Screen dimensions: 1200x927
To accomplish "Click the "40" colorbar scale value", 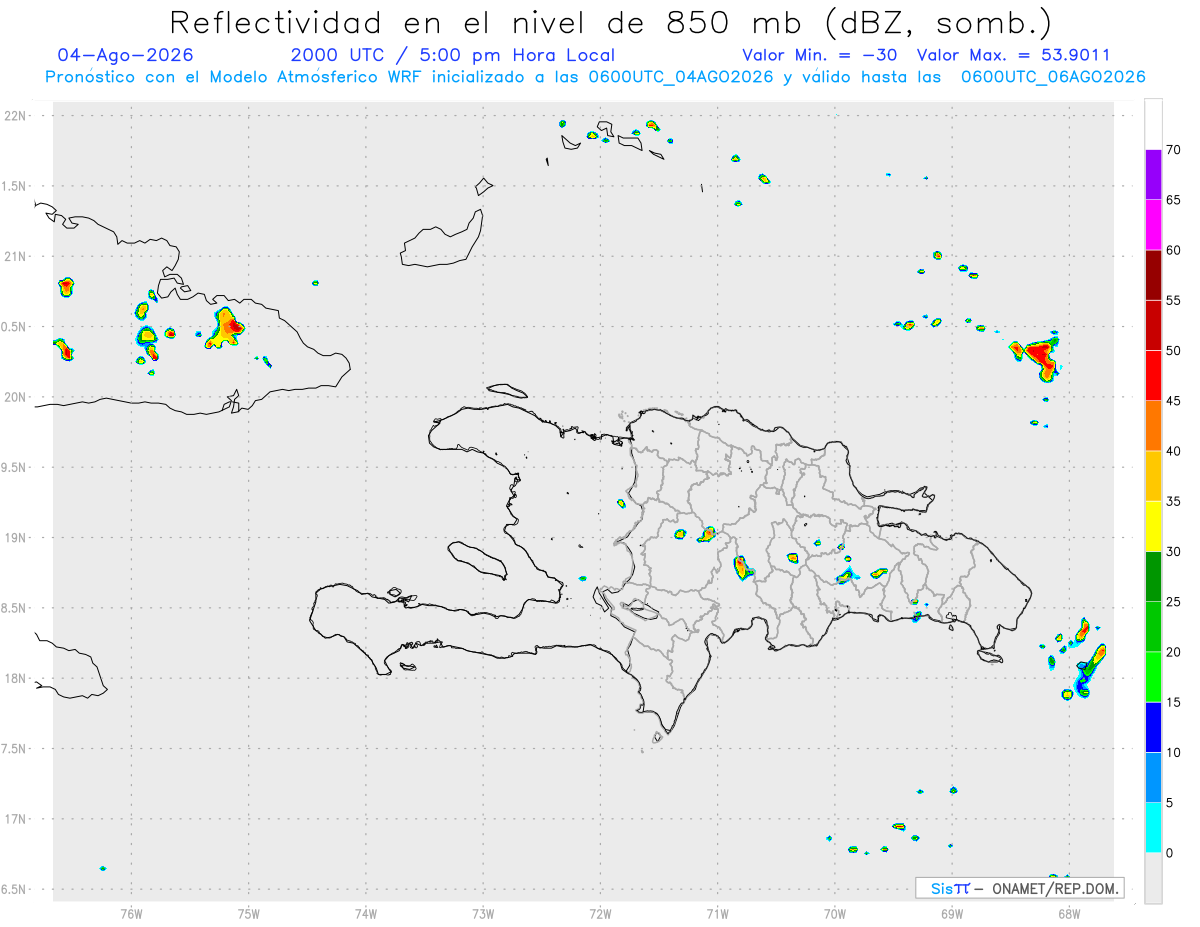I will tap(1173, 451).
